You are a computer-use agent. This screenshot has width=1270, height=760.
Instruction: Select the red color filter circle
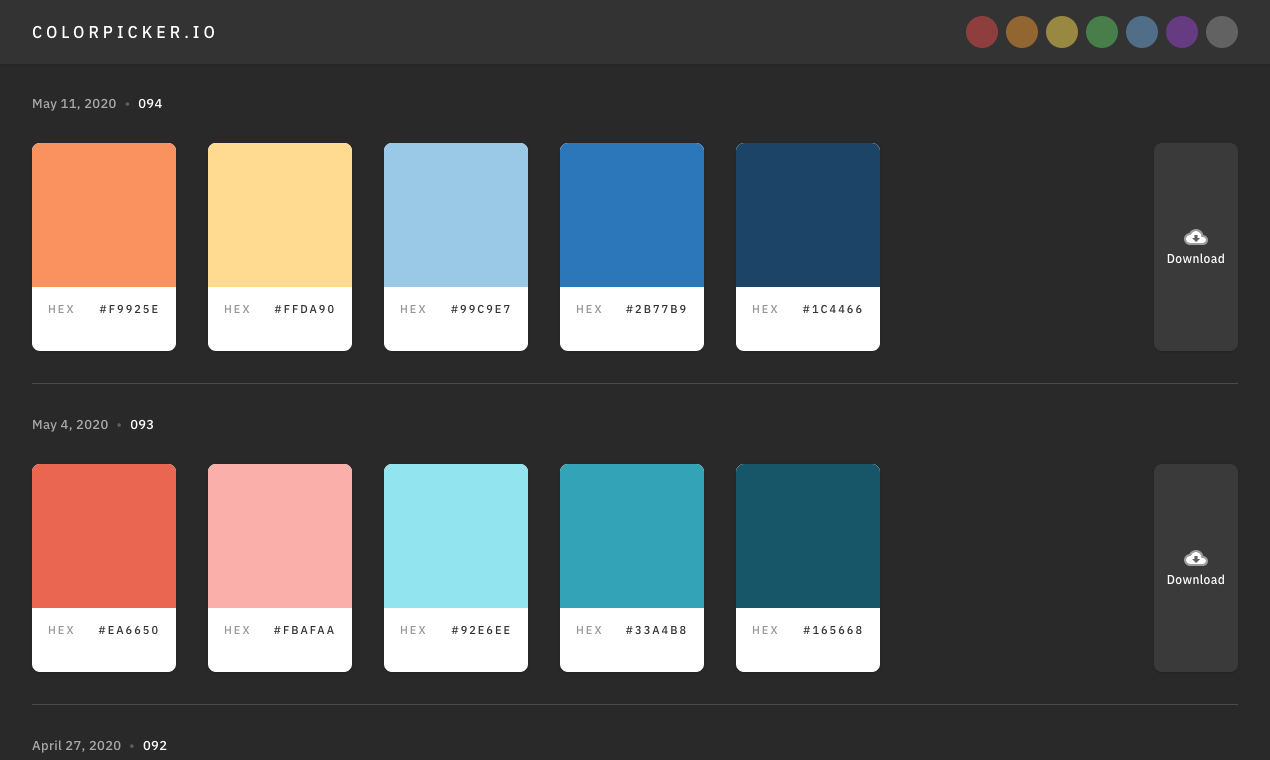pos(982,31)
